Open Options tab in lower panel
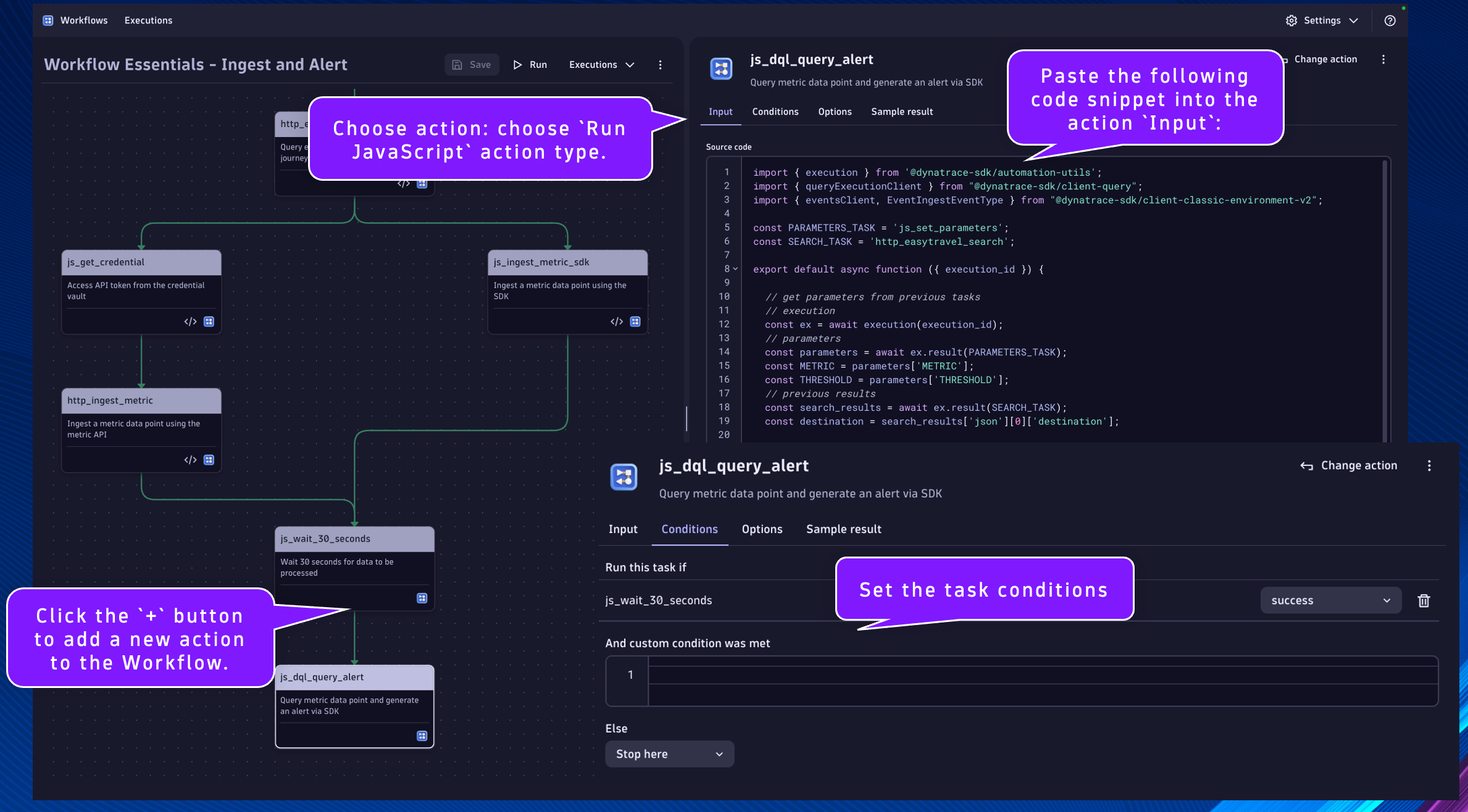The image size is (1468, 812). click(x=762, y=529)
